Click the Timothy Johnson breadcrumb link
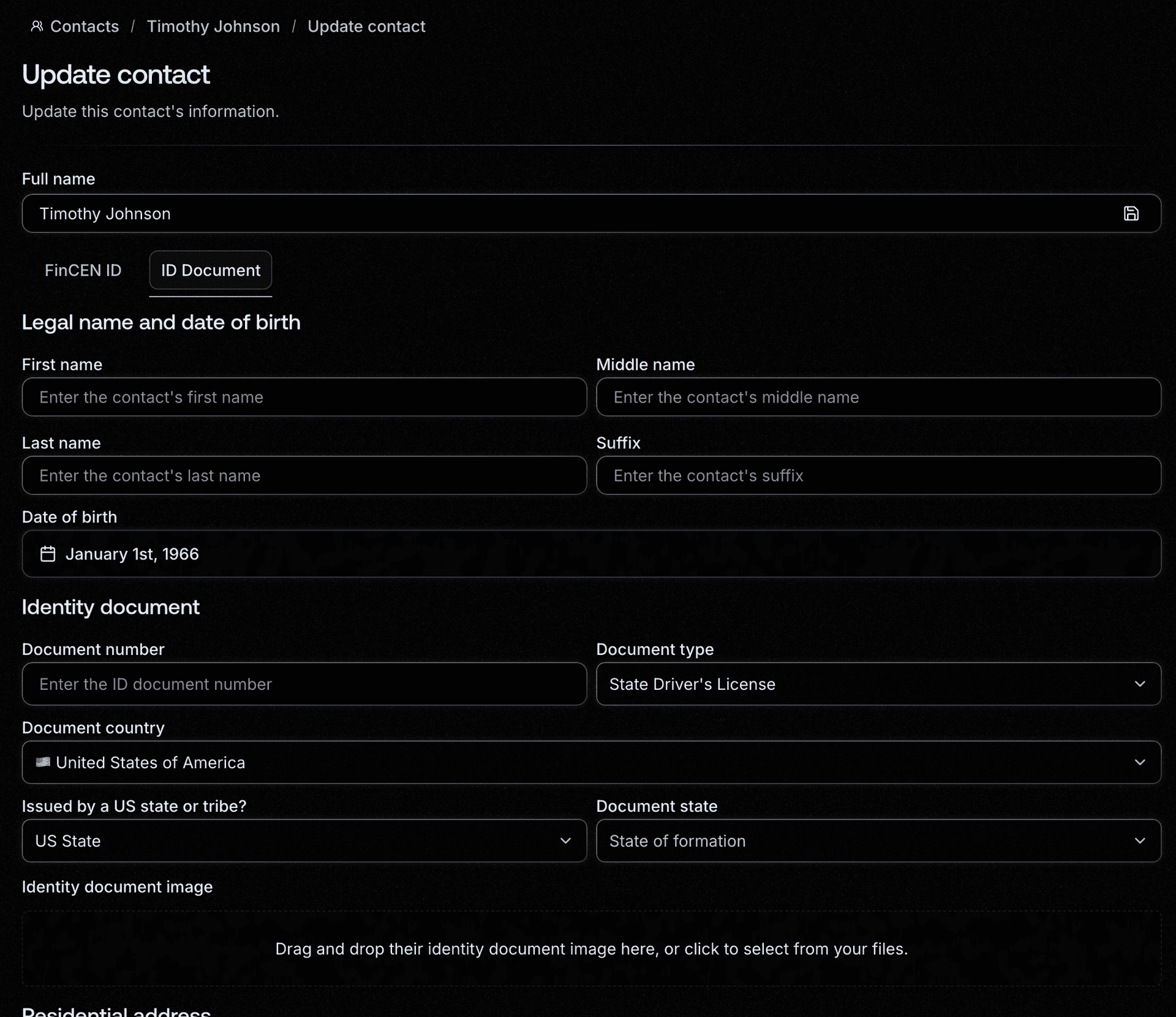 coord(213,26)
